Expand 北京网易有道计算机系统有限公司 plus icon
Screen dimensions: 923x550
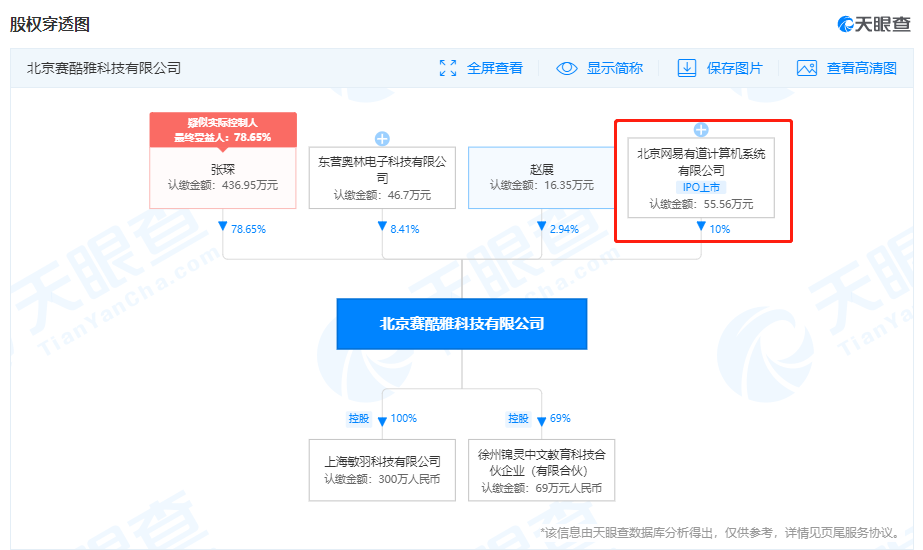700,130
